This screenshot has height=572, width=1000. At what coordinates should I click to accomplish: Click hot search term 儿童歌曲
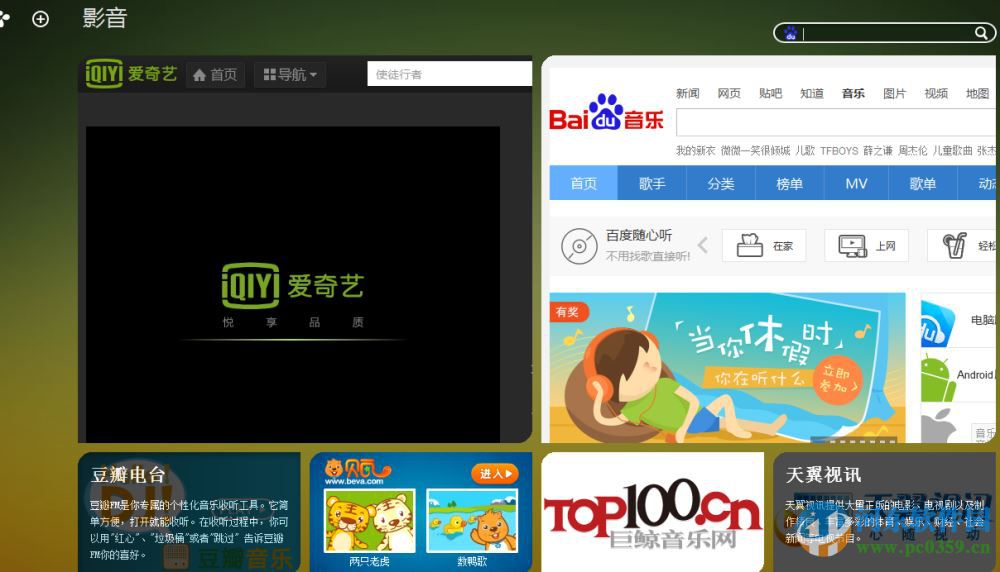tap(952, 150)
